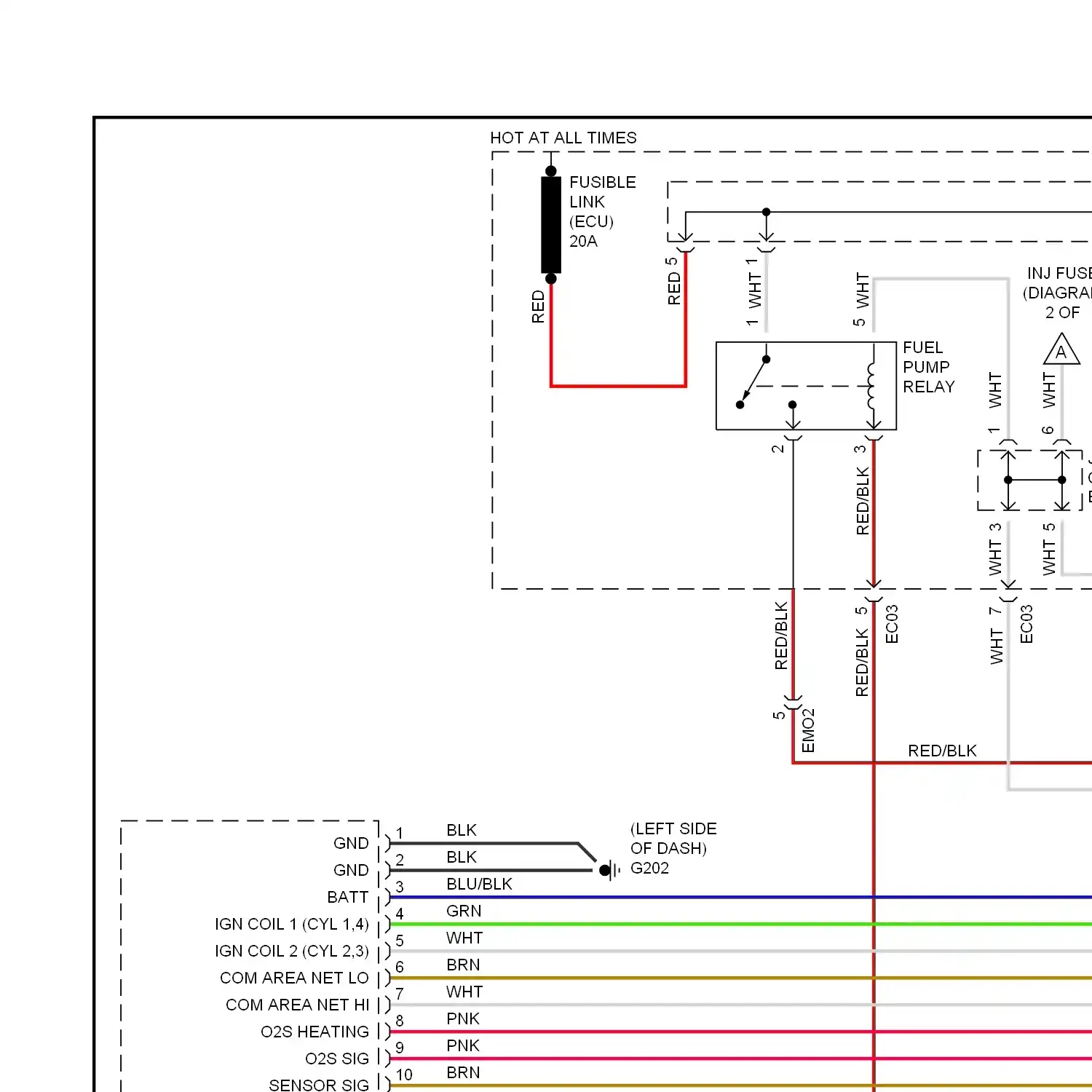Viewport: 1092px width, 1092px height.
Task: Select the FUSIBLE LINK (ECU) 20A label
Action: 603,212
